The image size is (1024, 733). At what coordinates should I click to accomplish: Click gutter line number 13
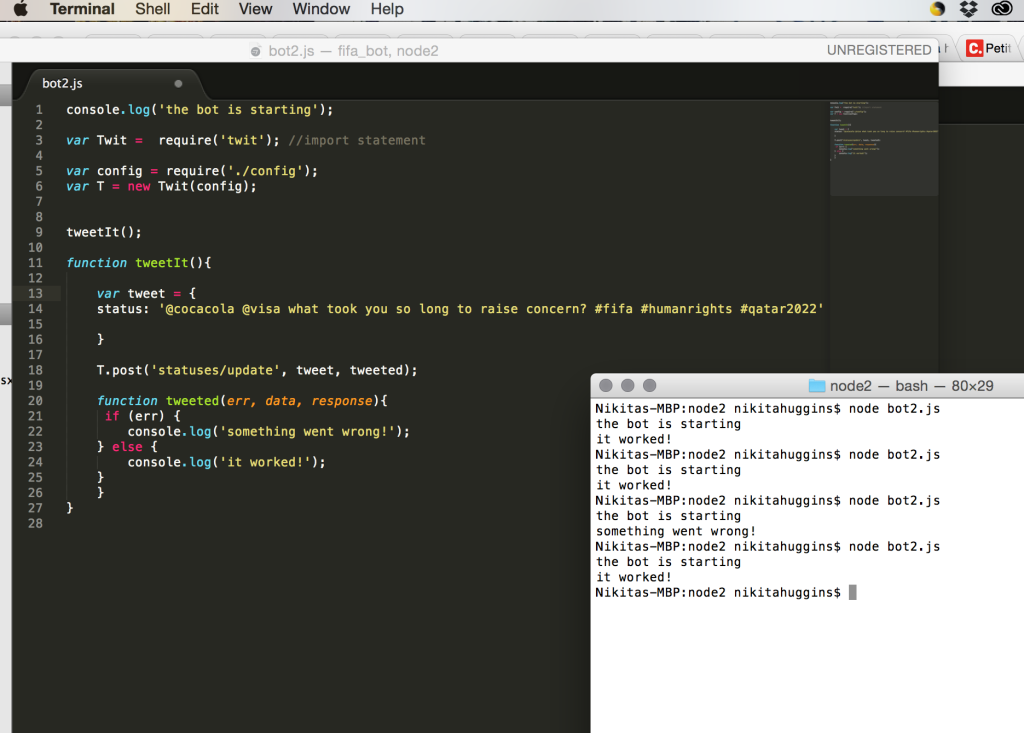[x=35, y=294]
